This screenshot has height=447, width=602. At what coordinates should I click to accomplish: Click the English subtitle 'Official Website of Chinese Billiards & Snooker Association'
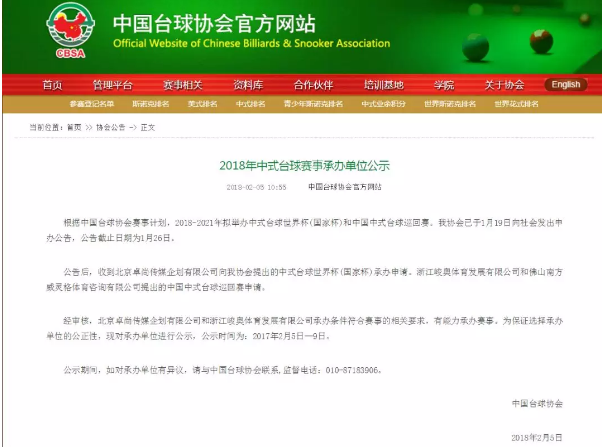point(251,43)
